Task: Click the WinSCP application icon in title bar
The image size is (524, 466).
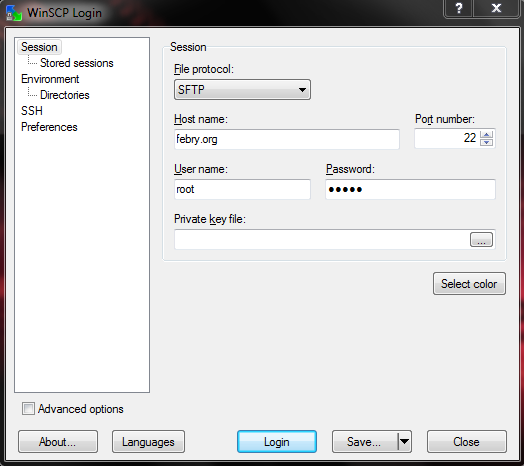Action: [14, 13]
